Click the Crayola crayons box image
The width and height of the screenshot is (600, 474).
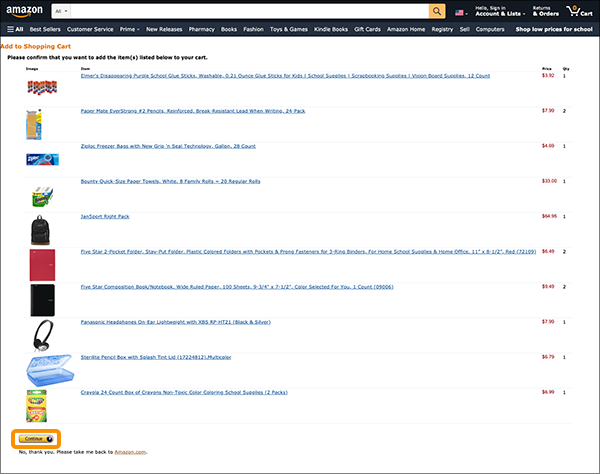[36, 406]
